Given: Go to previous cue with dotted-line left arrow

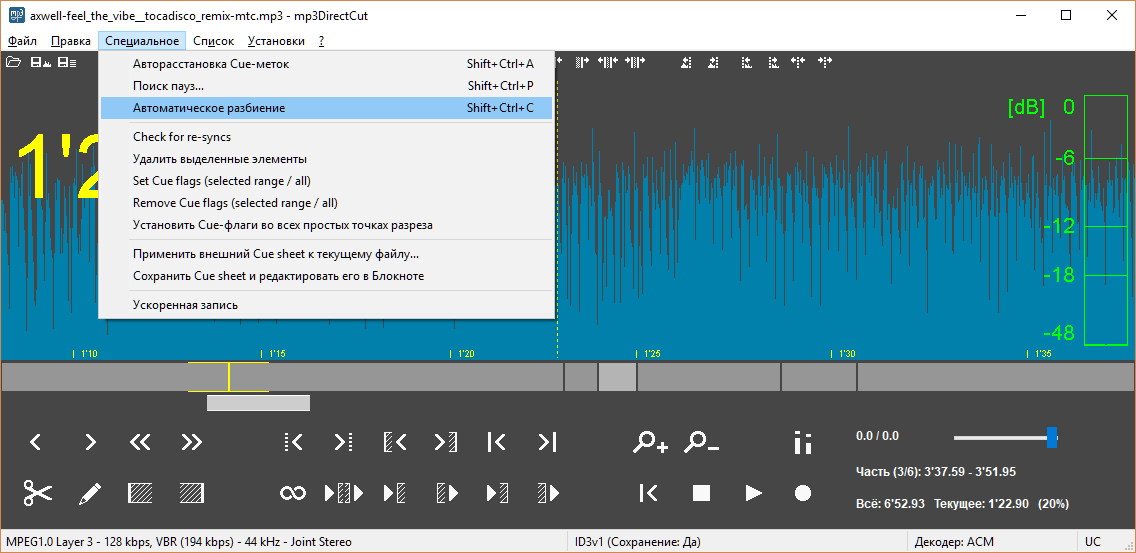Looking at the screenshot, I should pos(293,441).
